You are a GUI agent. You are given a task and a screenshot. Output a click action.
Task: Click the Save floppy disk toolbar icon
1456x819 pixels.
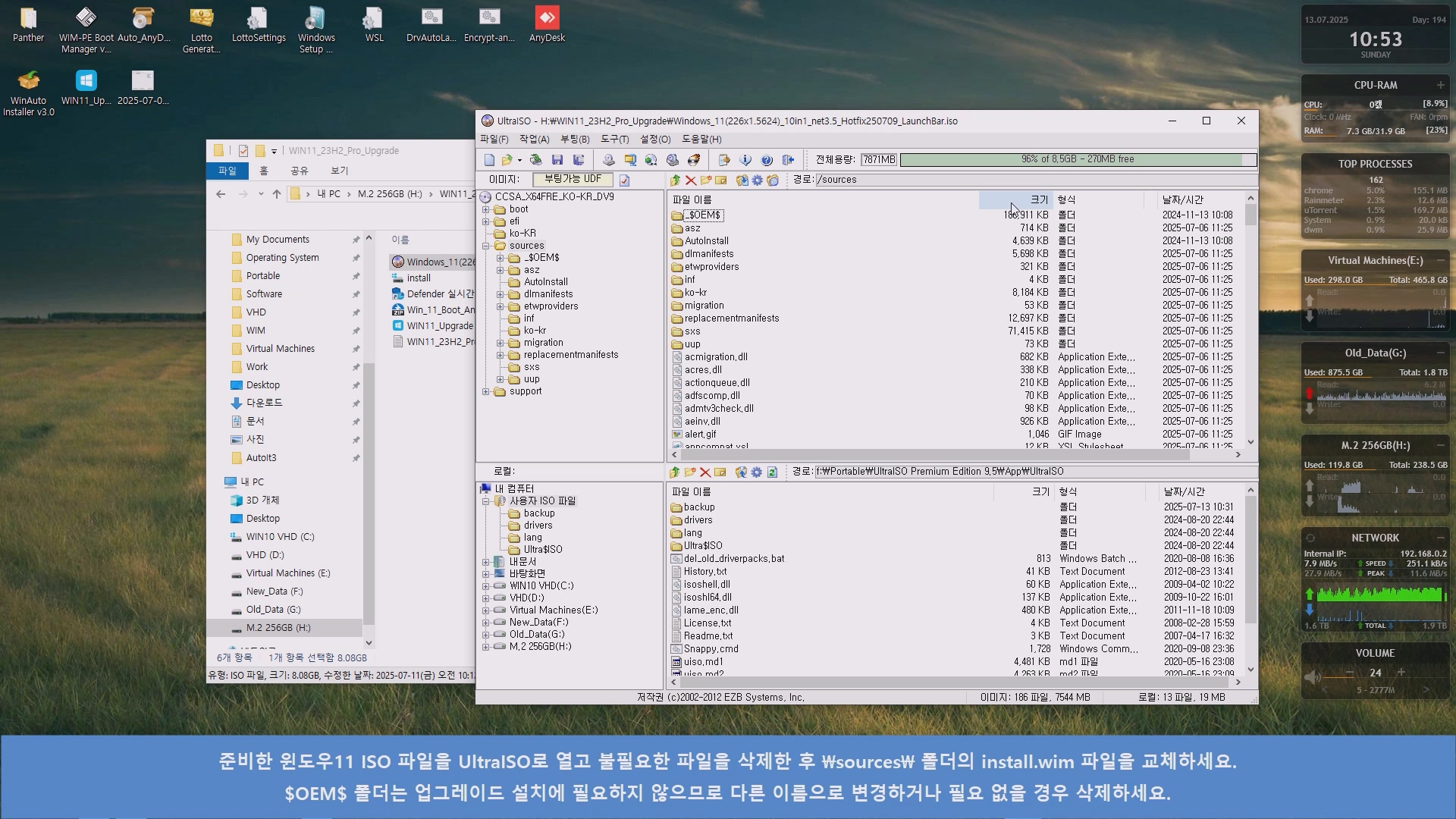coord(557,160)
